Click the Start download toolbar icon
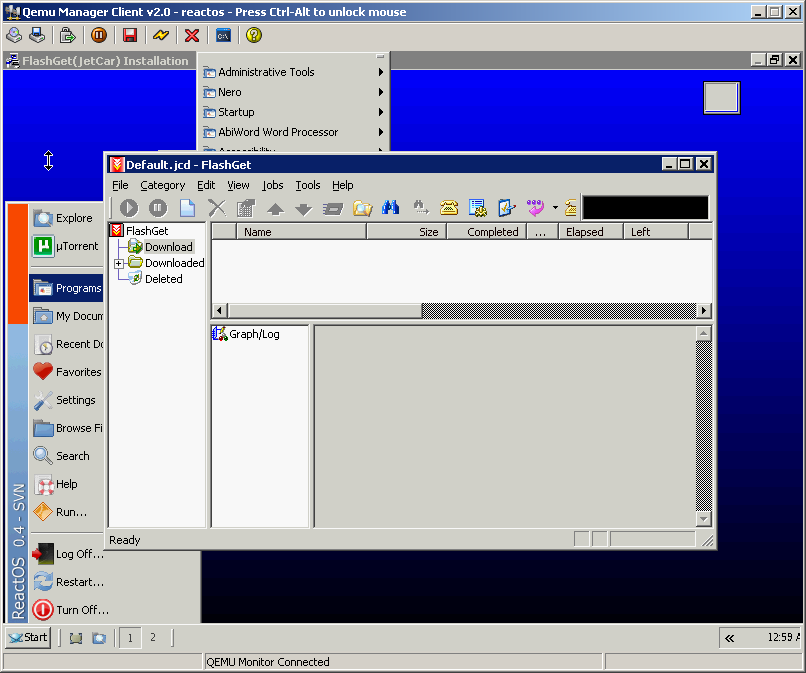806x673 pixels. point(129,208)
